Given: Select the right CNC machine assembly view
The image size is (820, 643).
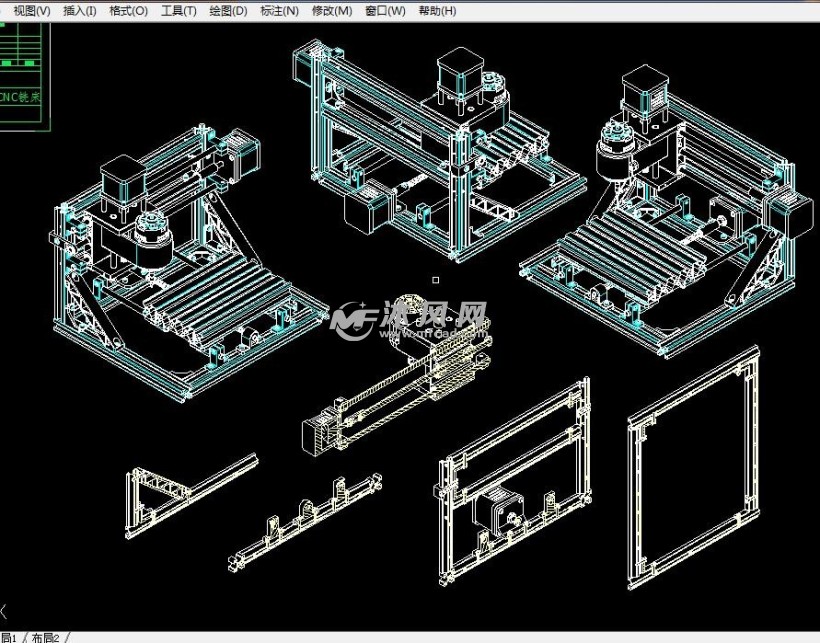Looking at the screenshot, I should (670, 220).
